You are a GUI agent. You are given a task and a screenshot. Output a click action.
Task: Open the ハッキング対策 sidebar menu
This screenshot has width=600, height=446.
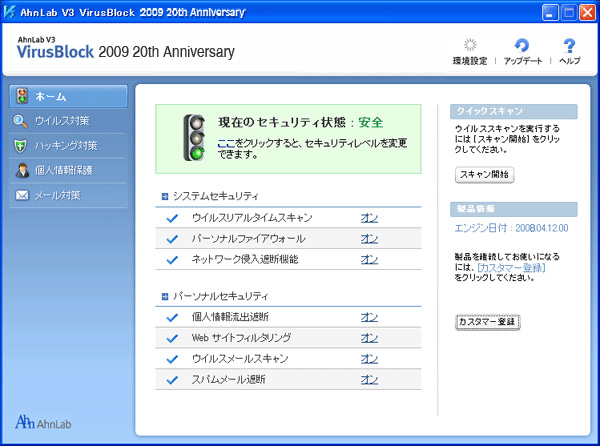tap(66, 146)
